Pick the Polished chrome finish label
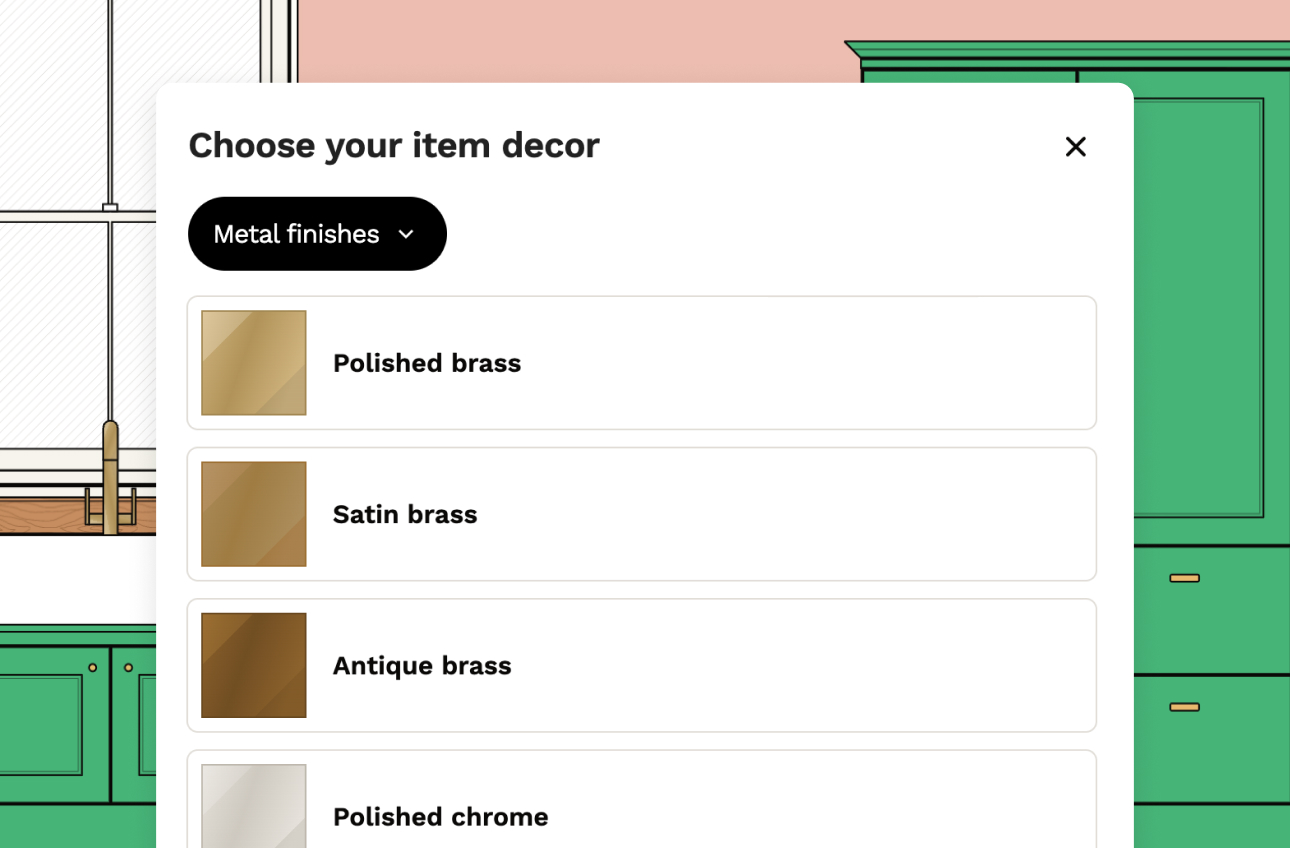 pyautogui.click(x=440, y=817)
